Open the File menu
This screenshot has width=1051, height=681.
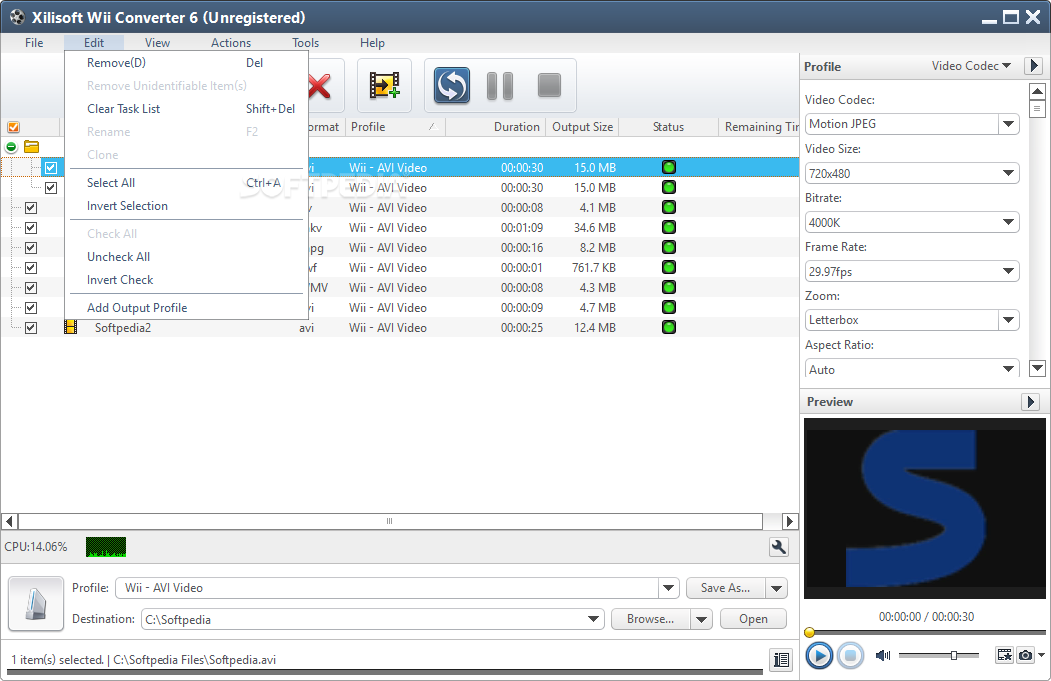(x=34, y=43)
